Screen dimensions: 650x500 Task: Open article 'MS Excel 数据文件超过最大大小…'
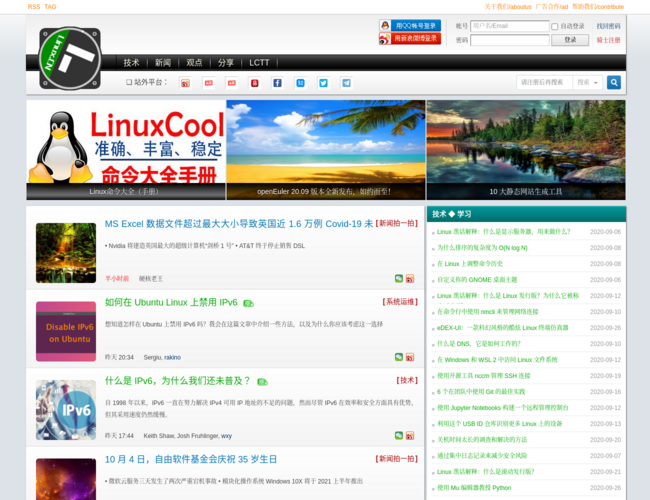tap(239, 224)
